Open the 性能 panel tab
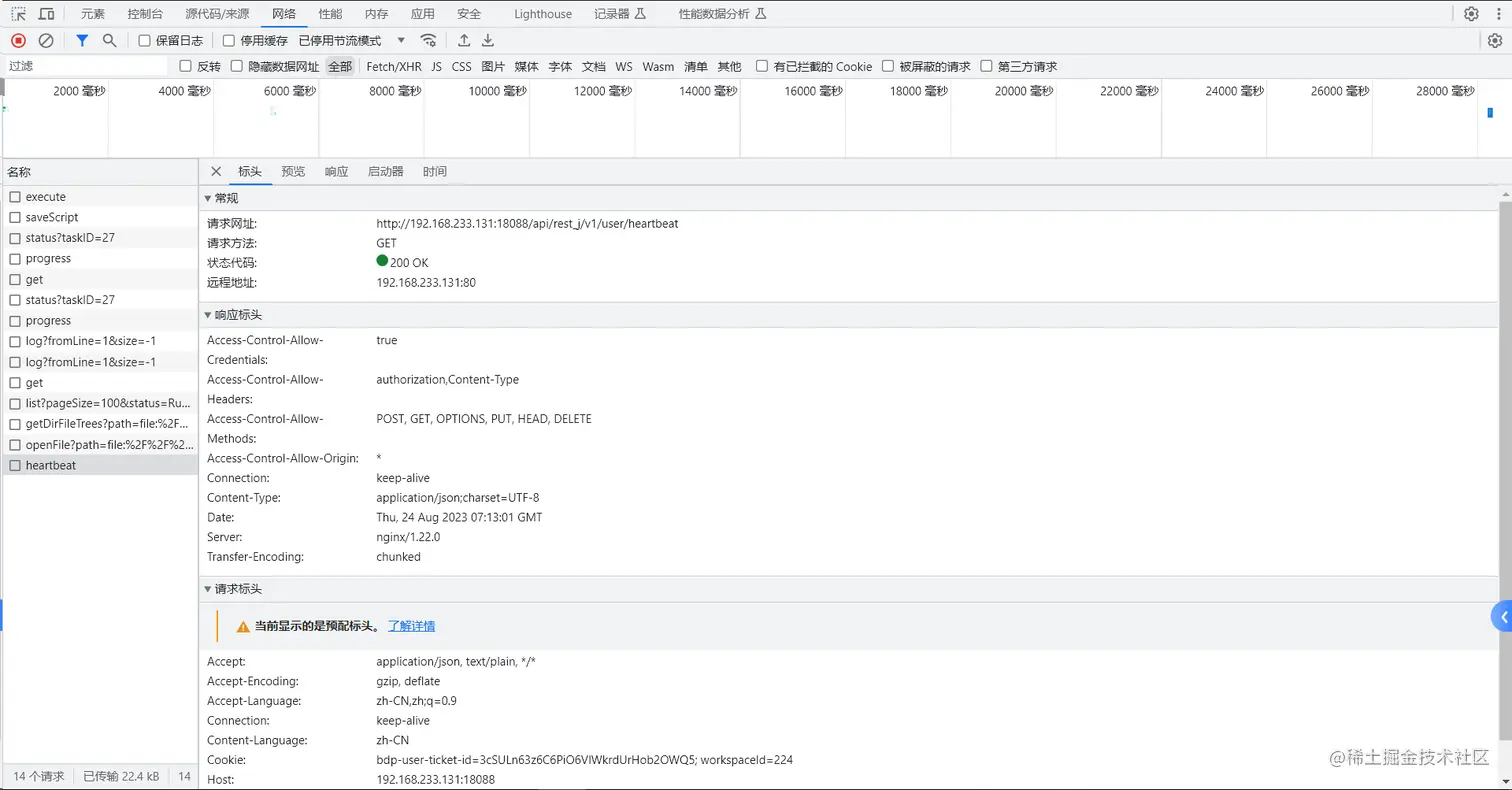The width and height of the screenshot is (1512, 790). 330,14
